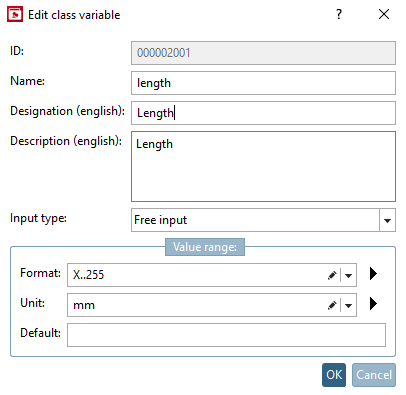Click the 'Input type:' label

click(38, 218)
